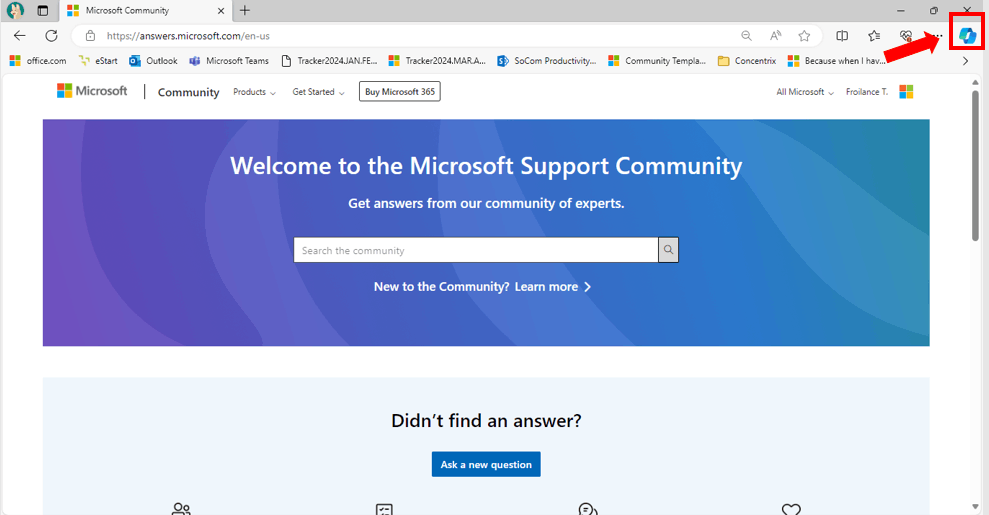Click the people group icon below
The height and width of the screenshot is (515, 989).
[181, 509]
